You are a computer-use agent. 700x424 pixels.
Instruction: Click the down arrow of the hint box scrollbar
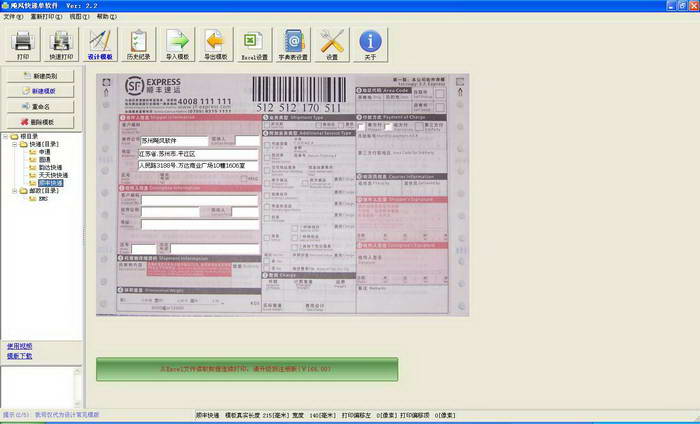pyautogui.click(x=77, y=404)
